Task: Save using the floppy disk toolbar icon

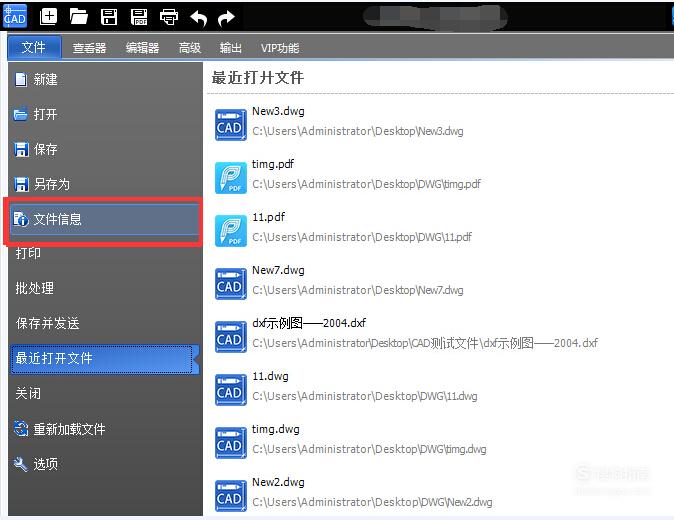Action: coord(109,17)
